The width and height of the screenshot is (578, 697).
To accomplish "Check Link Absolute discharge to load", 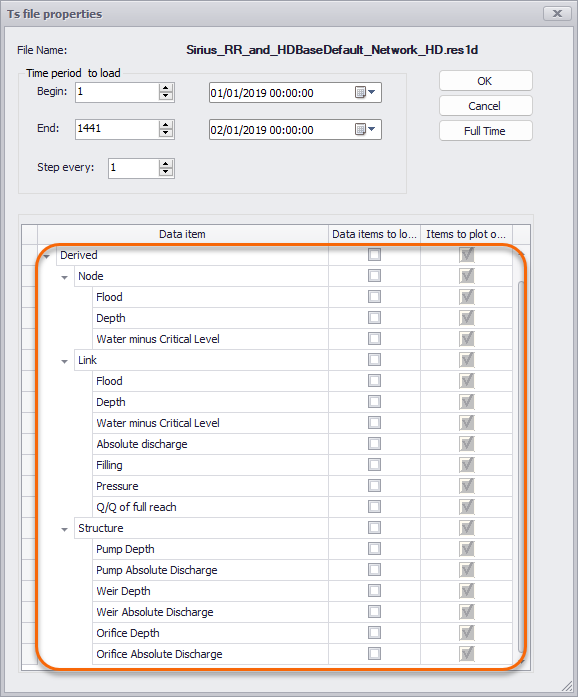I will tap(374, 444).
